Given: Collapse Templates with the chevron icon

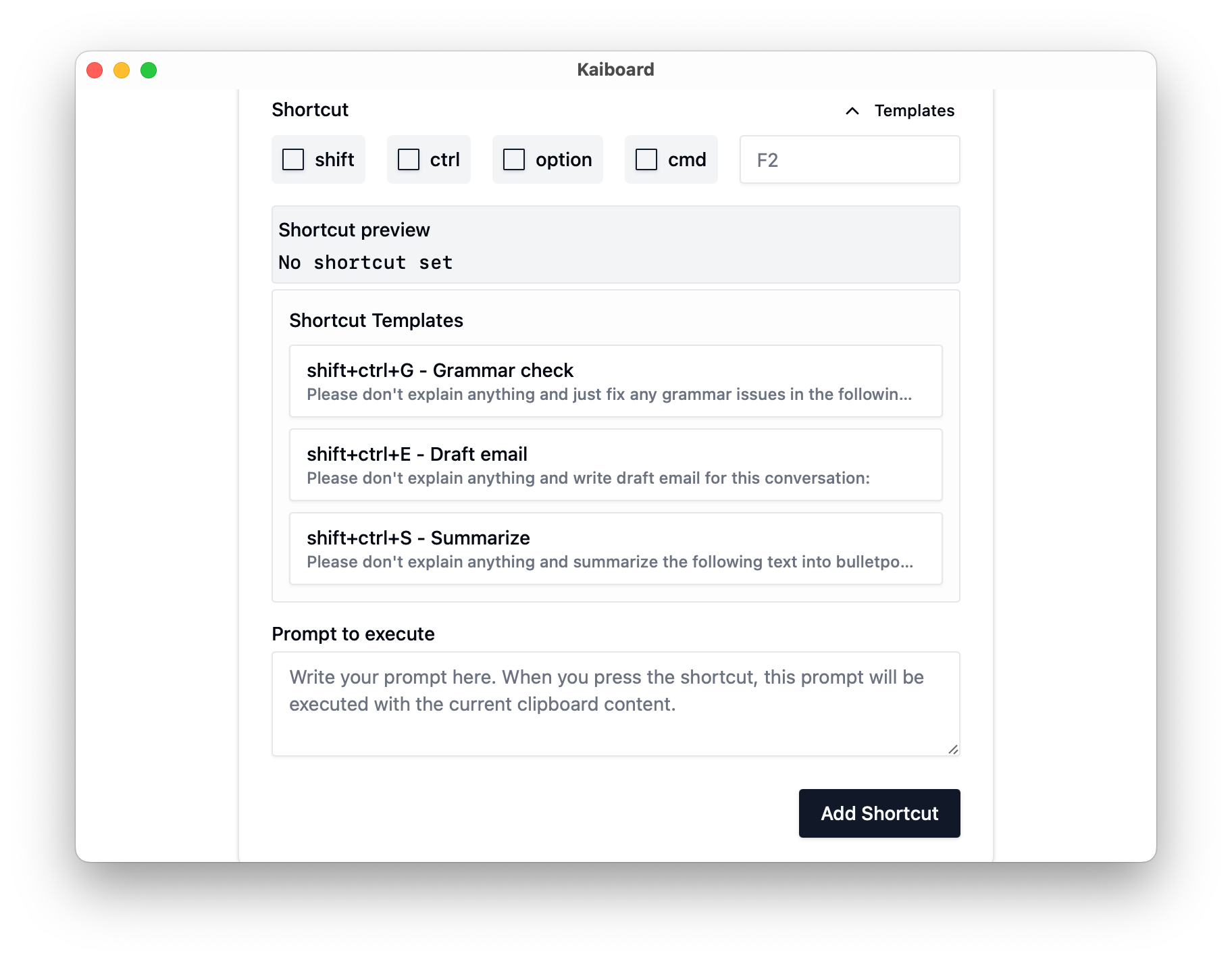Looking at the screenshot, I should [852, 111].
